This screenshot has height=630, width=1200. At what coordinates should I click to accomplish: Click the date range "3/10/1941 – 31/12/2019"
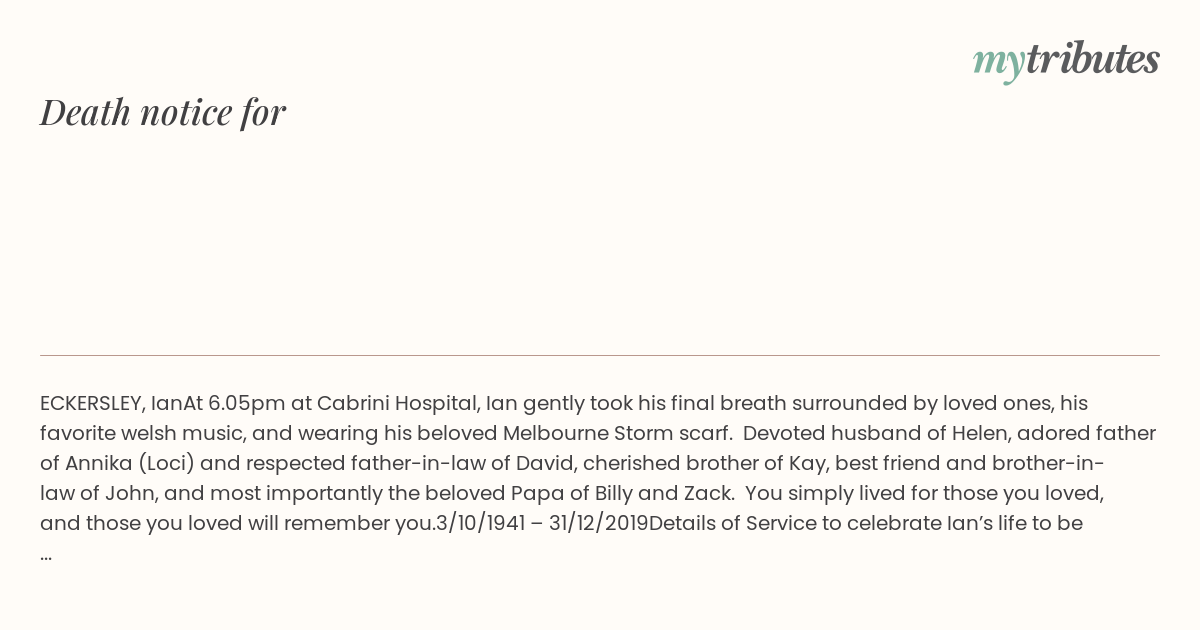(542, 524)
